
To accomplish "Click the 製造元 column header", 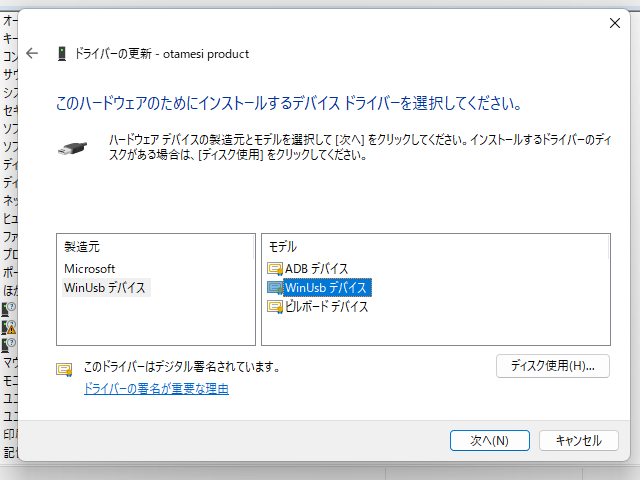I will click(x=82, y=246).
